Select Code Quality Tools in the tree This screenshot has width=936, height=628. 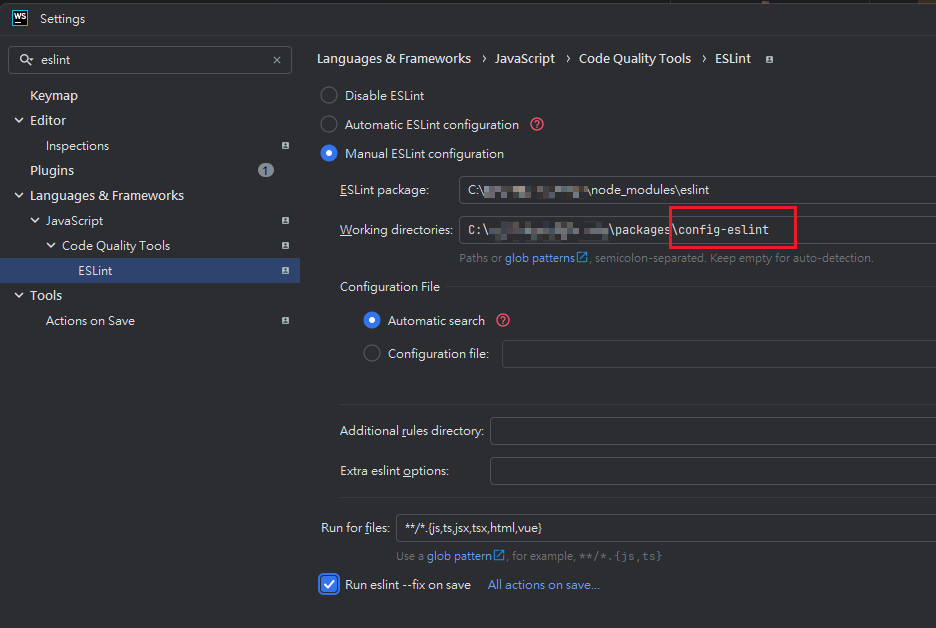[x=116, y=246]
